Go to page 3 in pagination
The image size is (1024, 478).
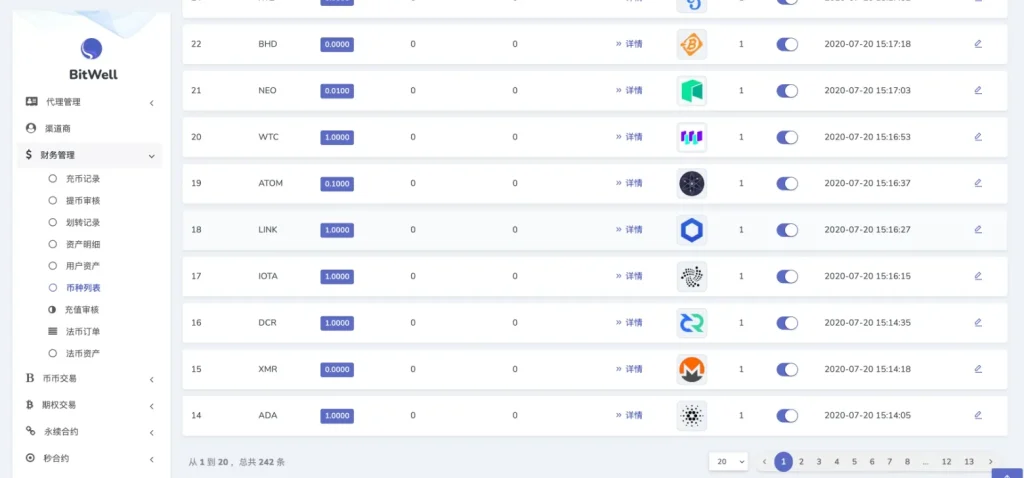pyautogui.click(x=818, y=462)
